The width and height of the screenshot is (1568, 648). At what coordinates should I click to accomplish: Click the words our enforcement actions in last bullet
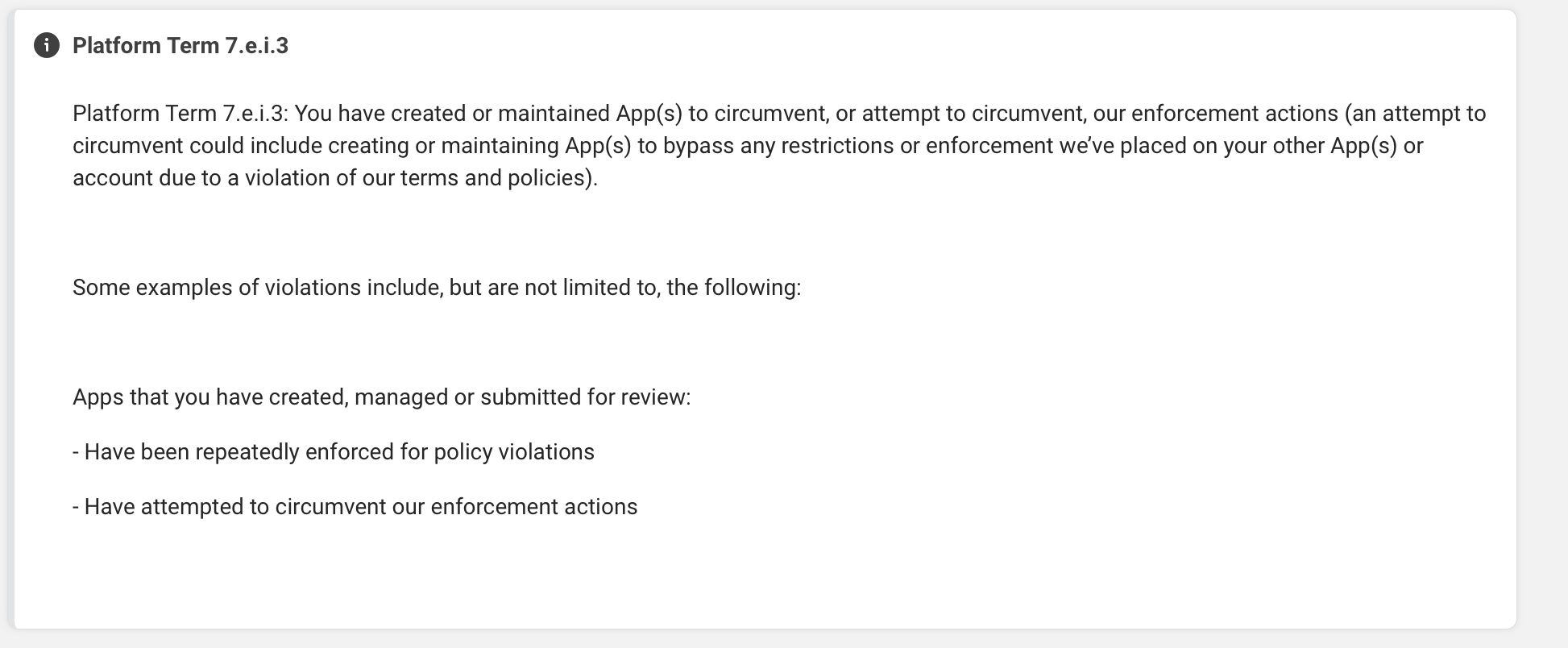[x=515, y=507]
